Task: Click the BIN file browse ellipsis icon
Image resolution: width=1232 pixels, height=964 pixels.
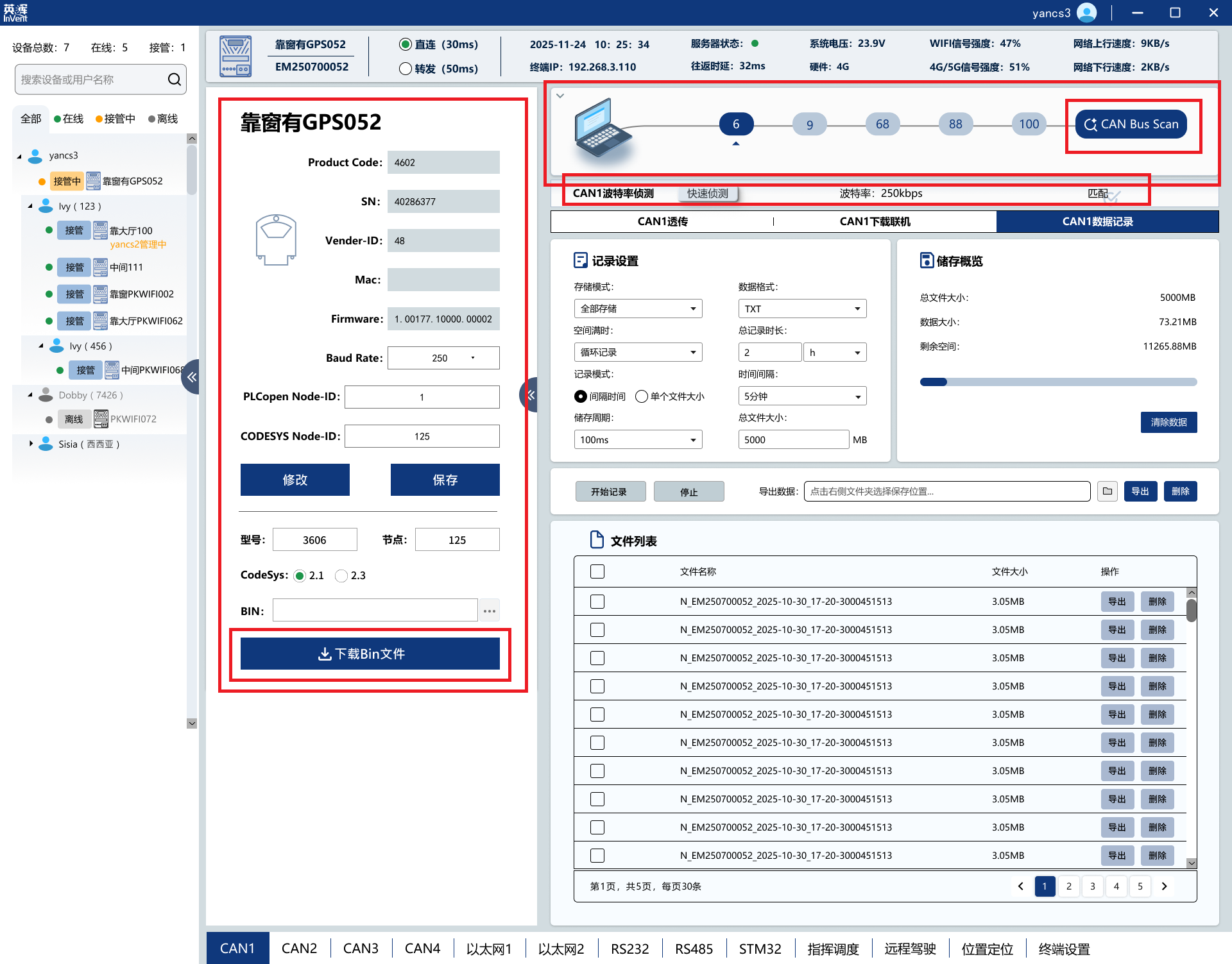Action: [x=489, y=611]
